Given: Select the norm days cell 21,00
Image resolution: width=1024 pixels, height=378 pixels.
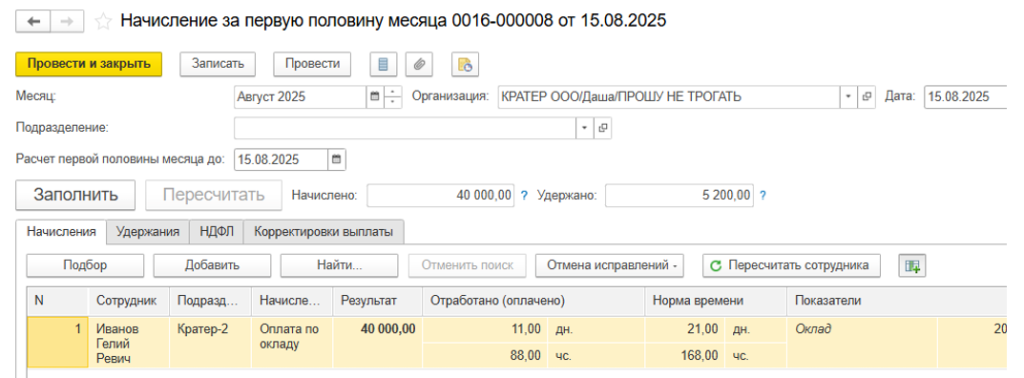Looking at the screenshot, I should [x=685, y=329].
